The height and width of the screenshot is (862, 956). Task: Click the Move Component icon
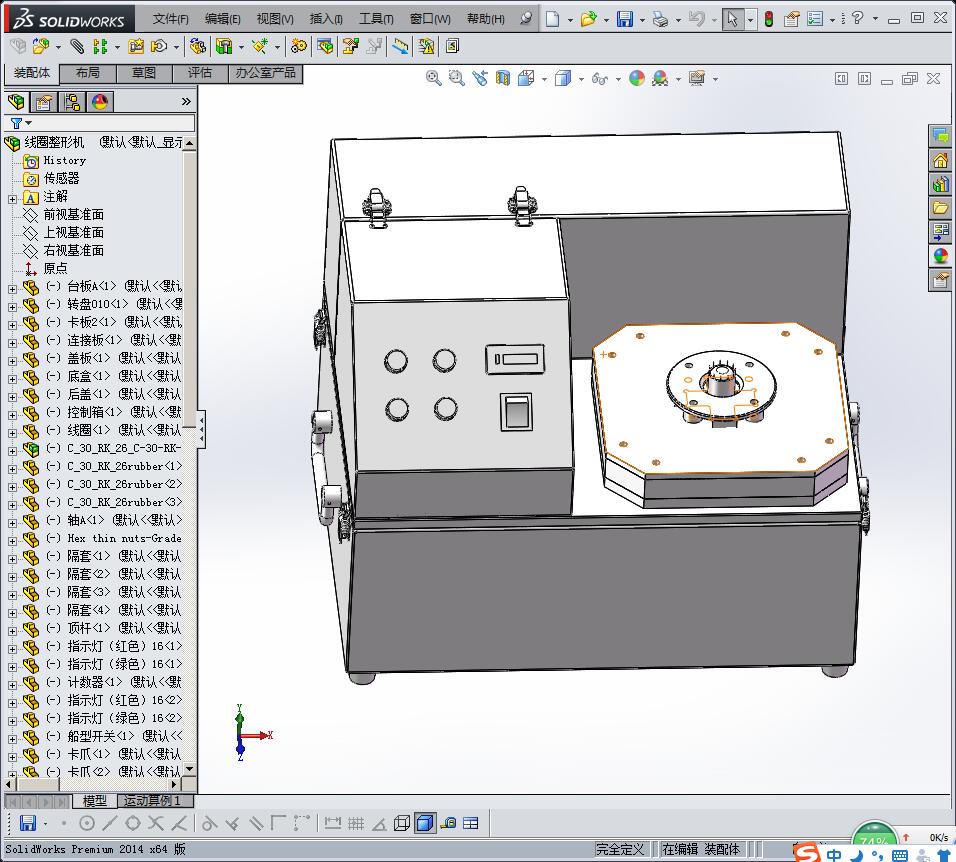(159, 46)
